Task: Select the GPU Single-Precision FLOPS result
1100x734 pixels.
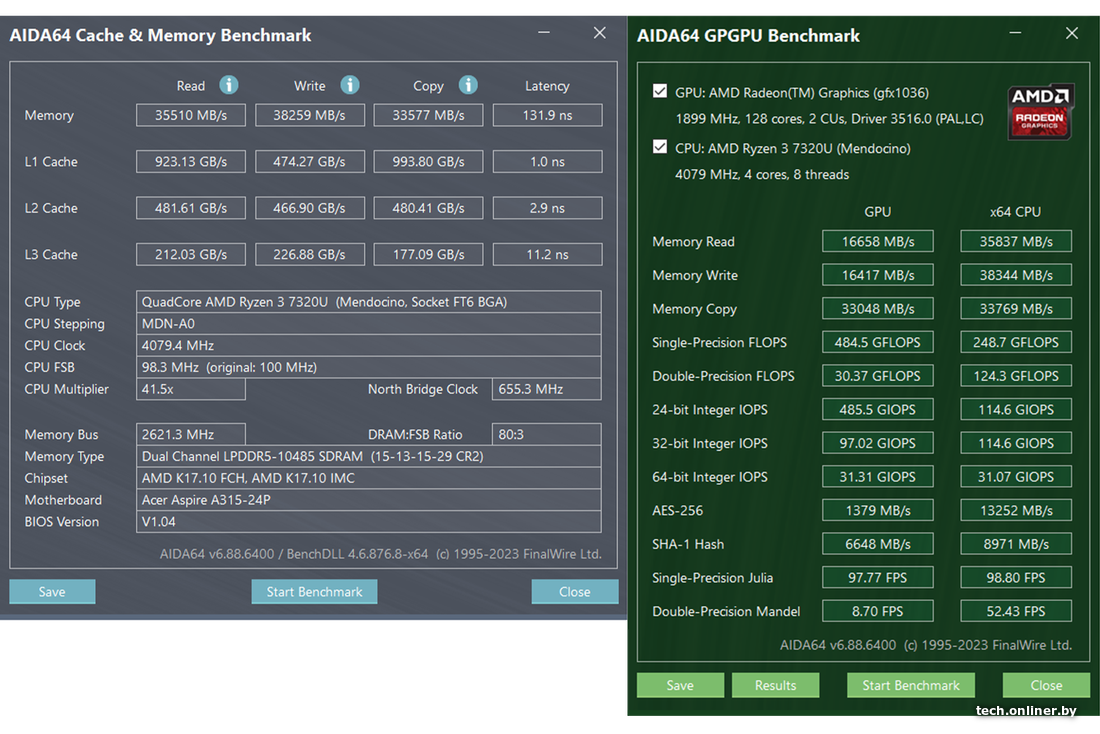Action: [877, 342]
